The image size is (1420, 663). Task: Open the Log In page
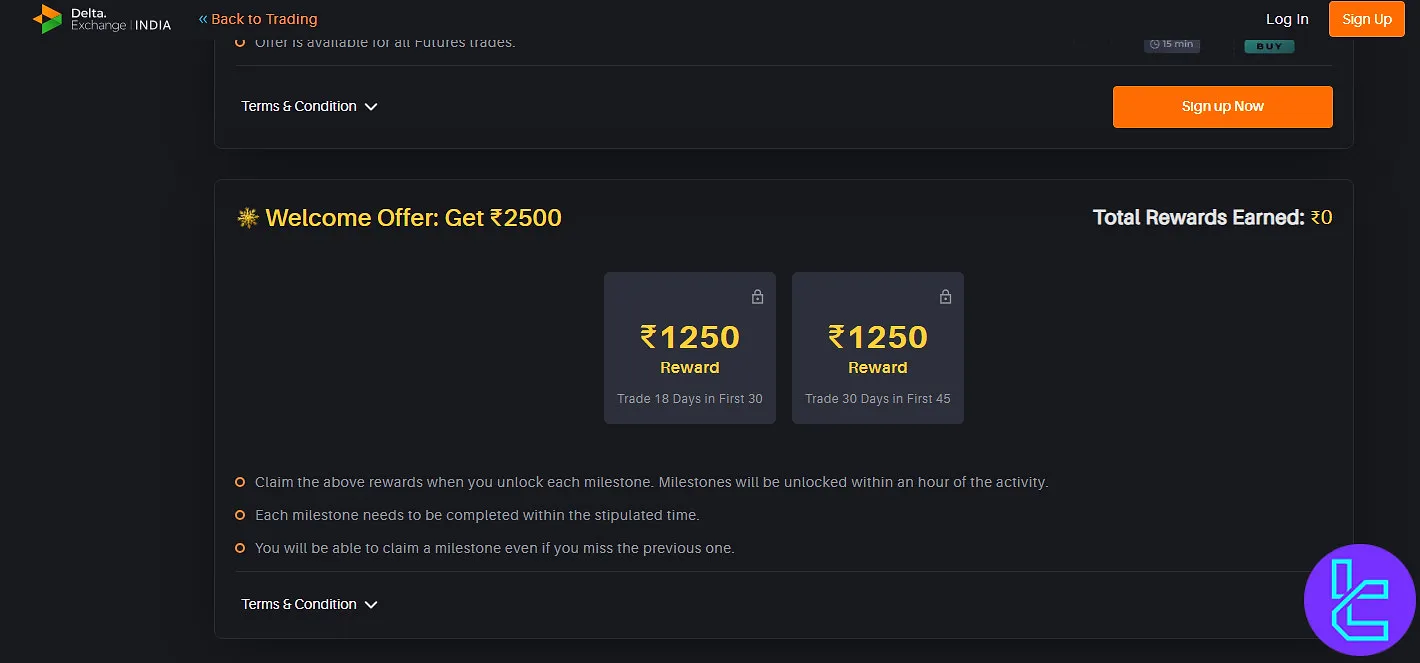(x=1287, y=19)
